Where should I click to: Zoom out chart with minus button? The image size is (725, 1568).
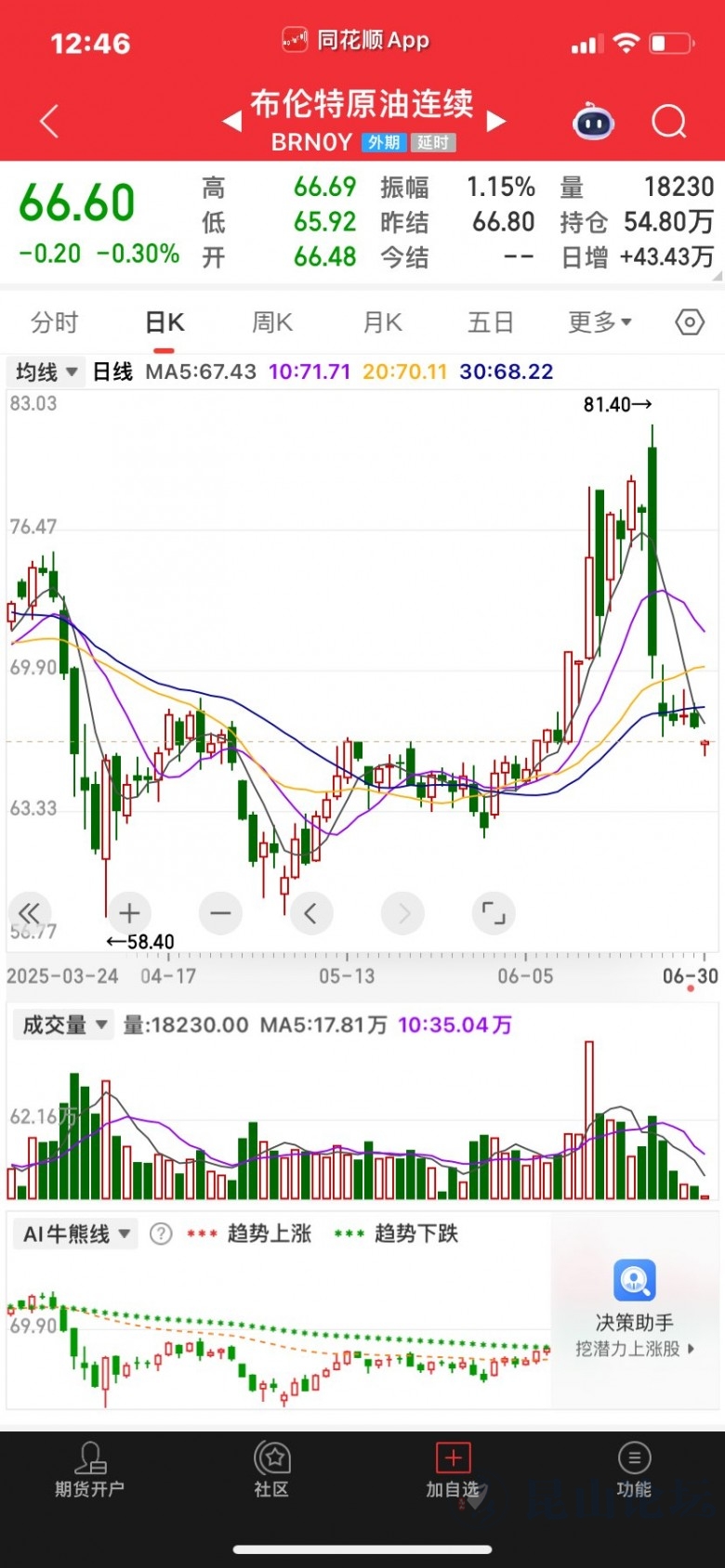(x=220, y=913)
